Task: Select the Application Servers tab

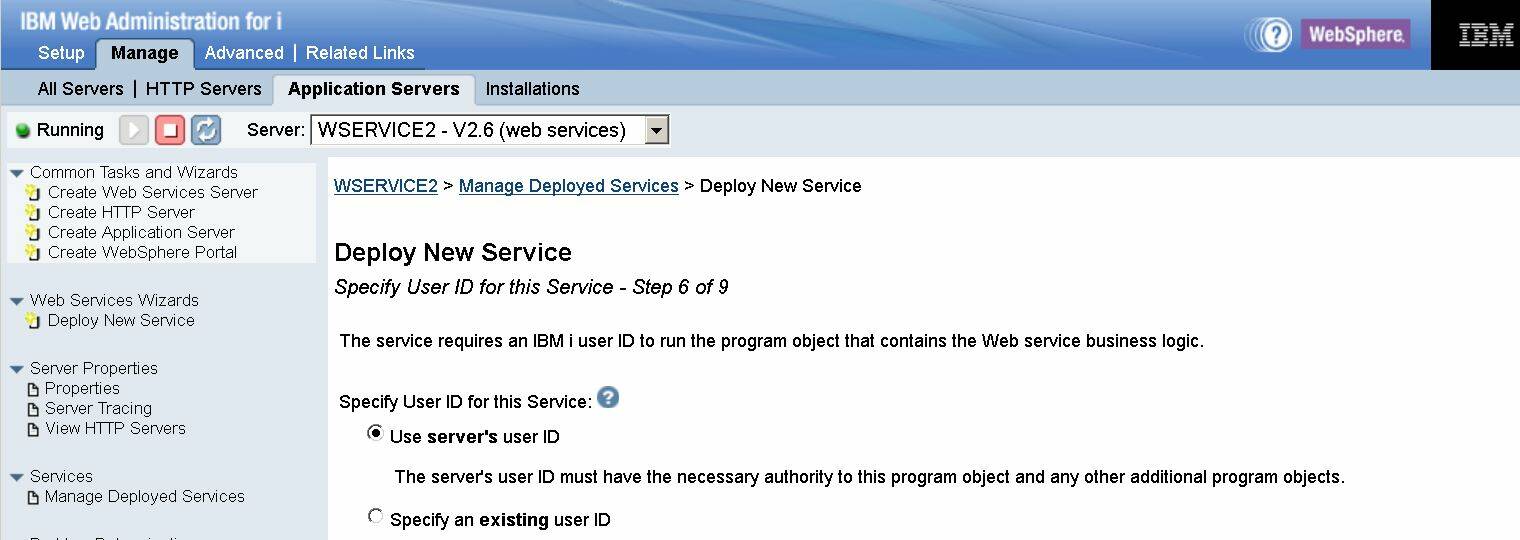Action: [374, 89]
